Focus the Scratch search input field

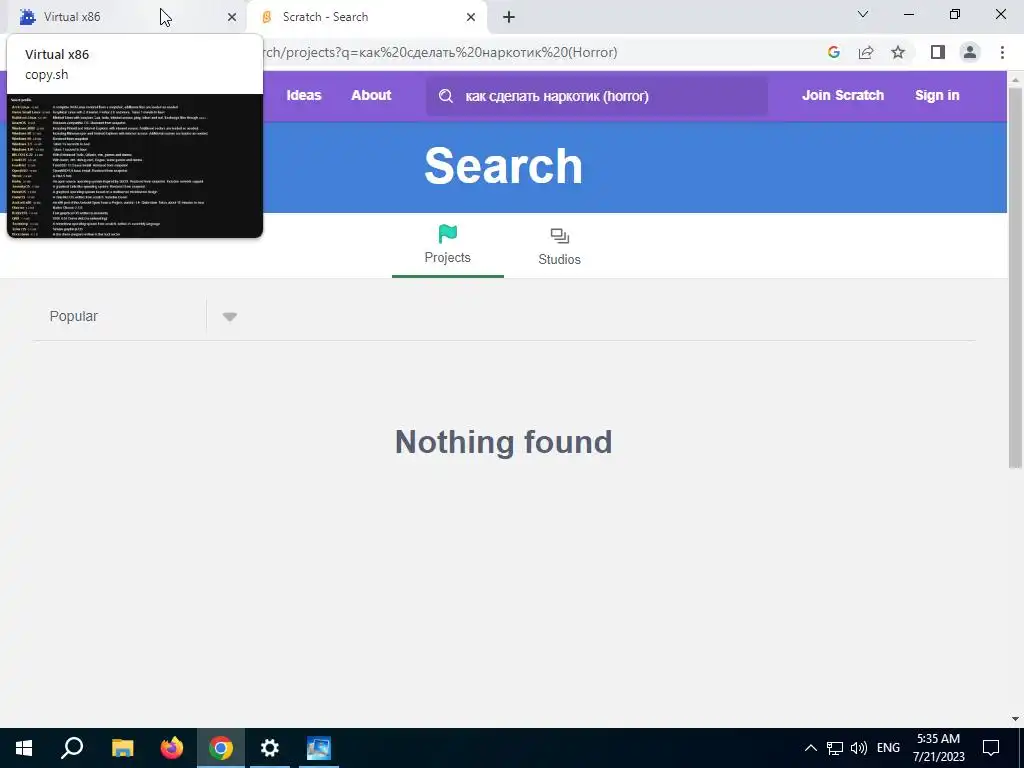597,96
